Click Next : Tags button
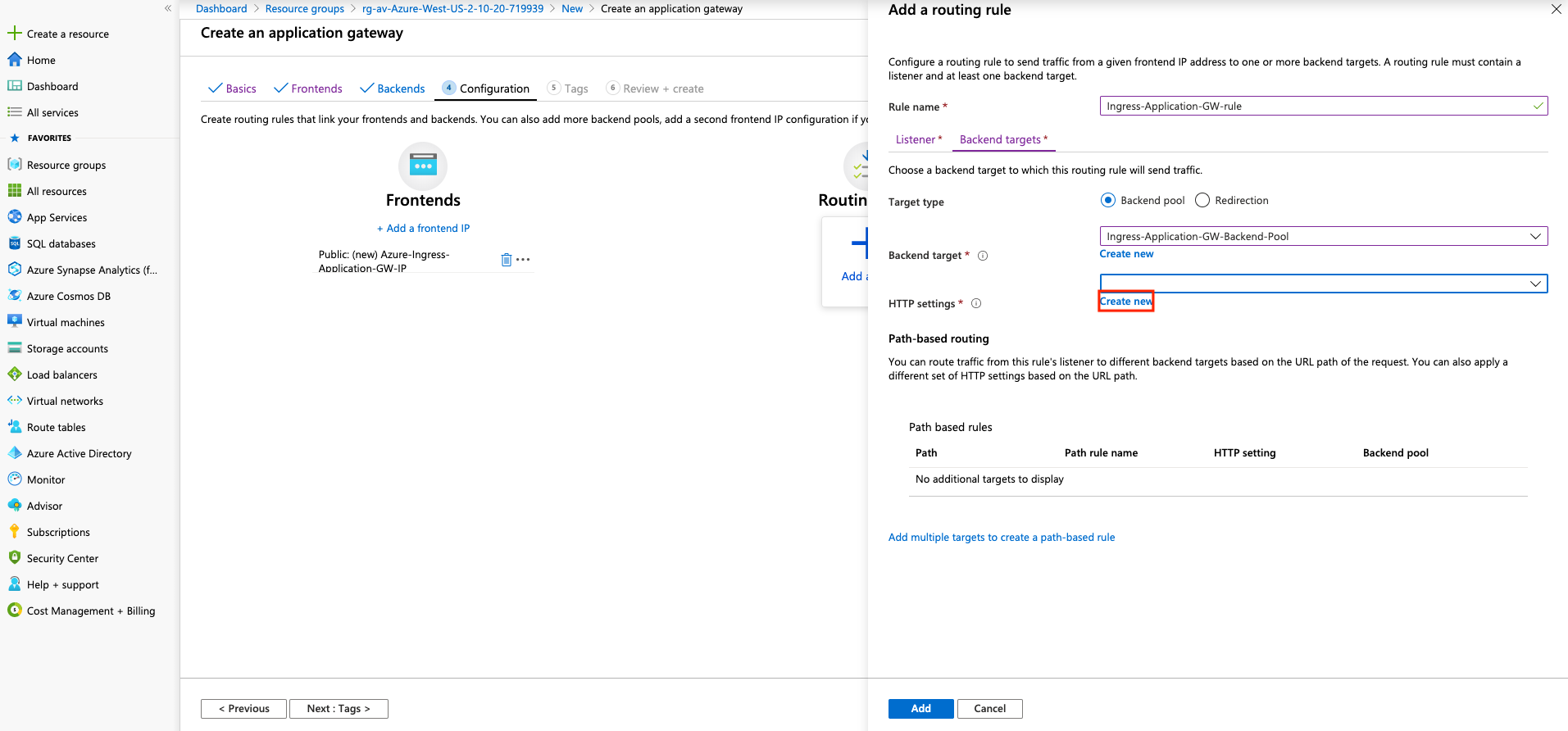This screenshot has width=1568, height=731. 339,709
